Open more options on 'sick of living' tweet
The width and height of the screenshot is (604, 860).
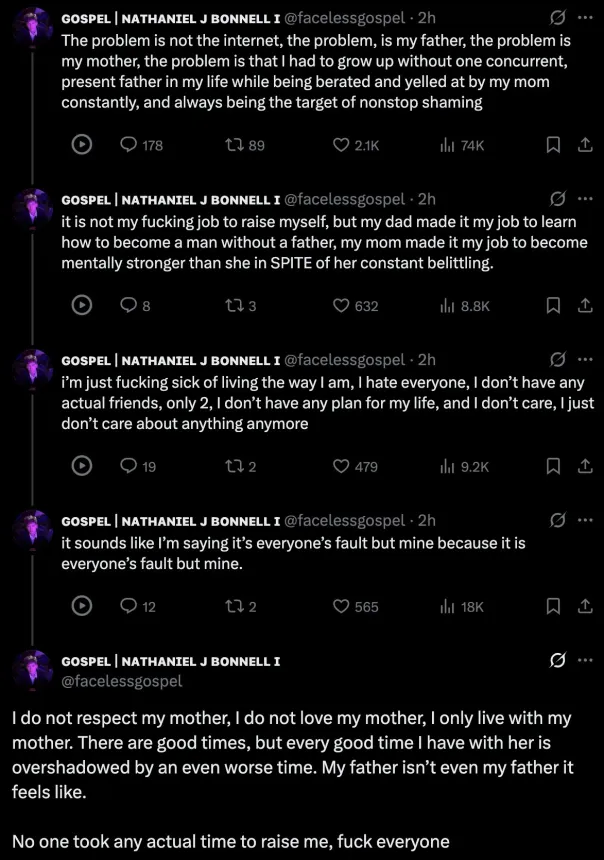[585, 359]
